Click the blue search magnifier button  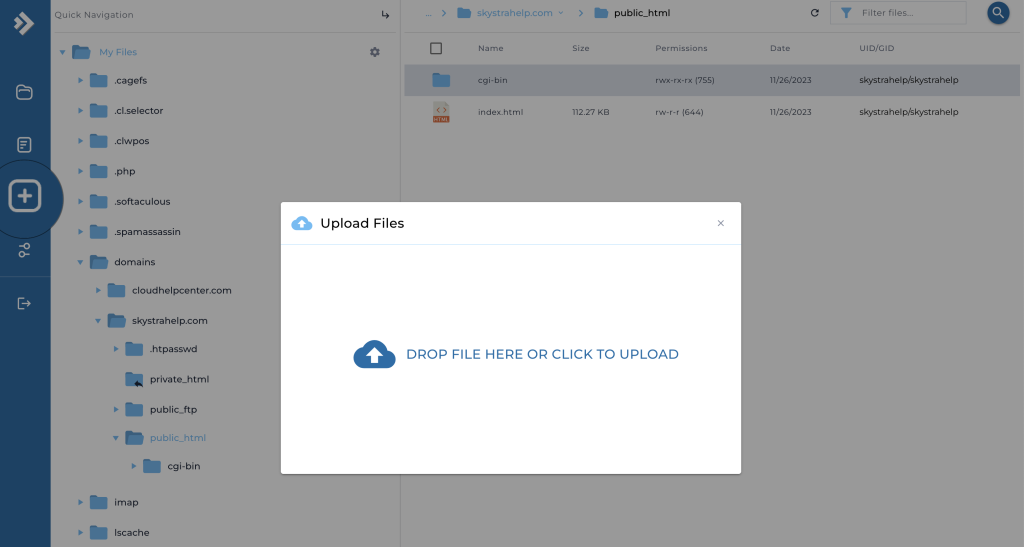click(x=997, y=13)
